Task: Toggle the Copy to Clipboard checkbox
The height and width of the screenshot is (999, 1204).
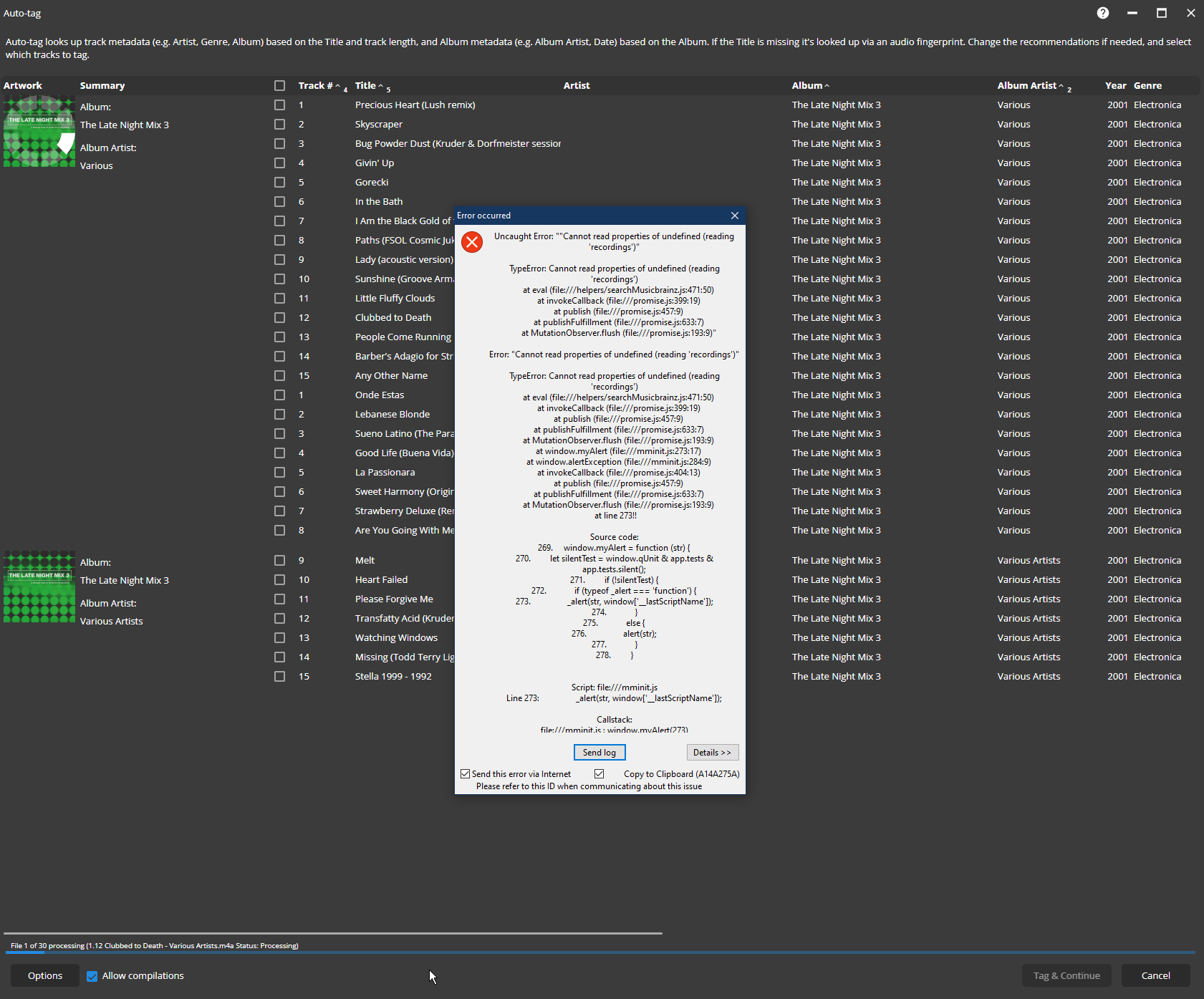Action: coord(599,774)
